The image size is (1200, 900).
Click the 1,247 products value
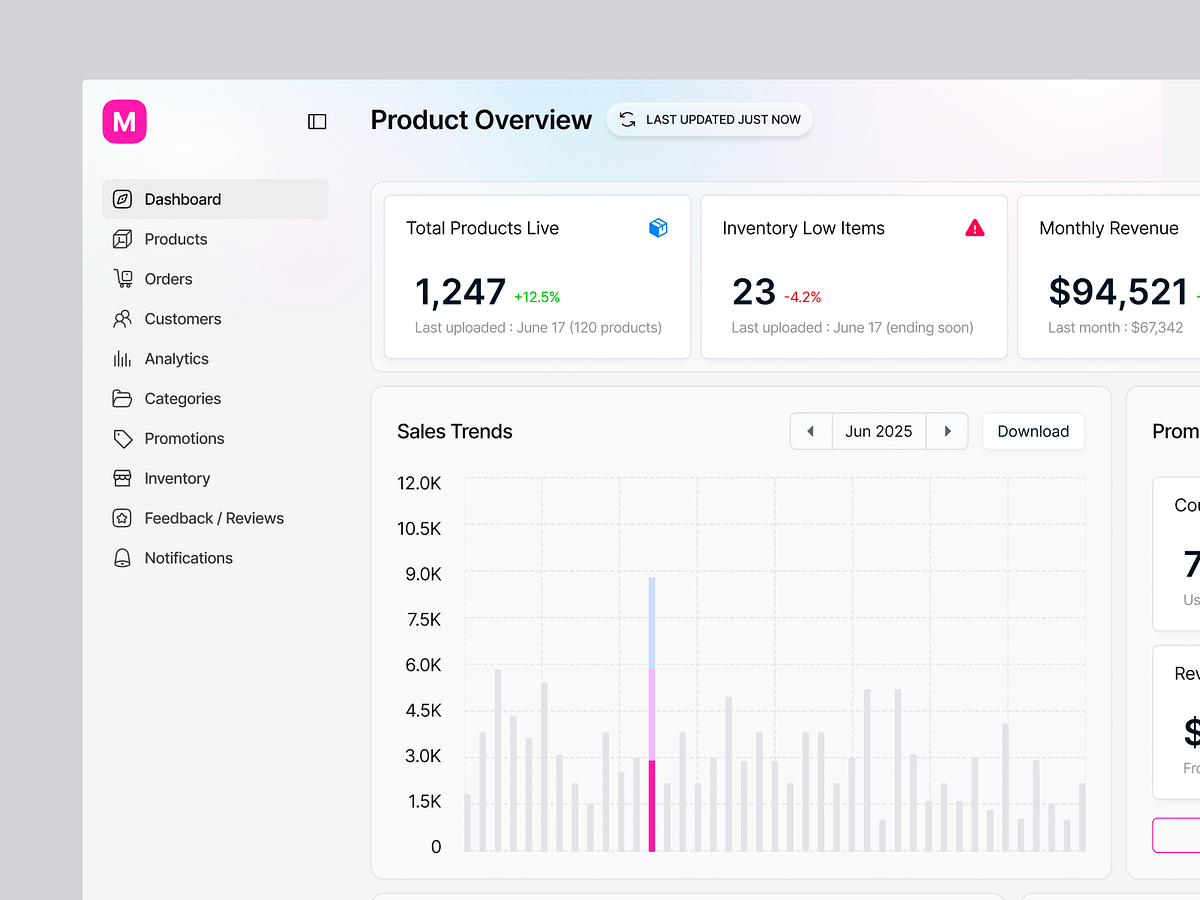(460, 292)
